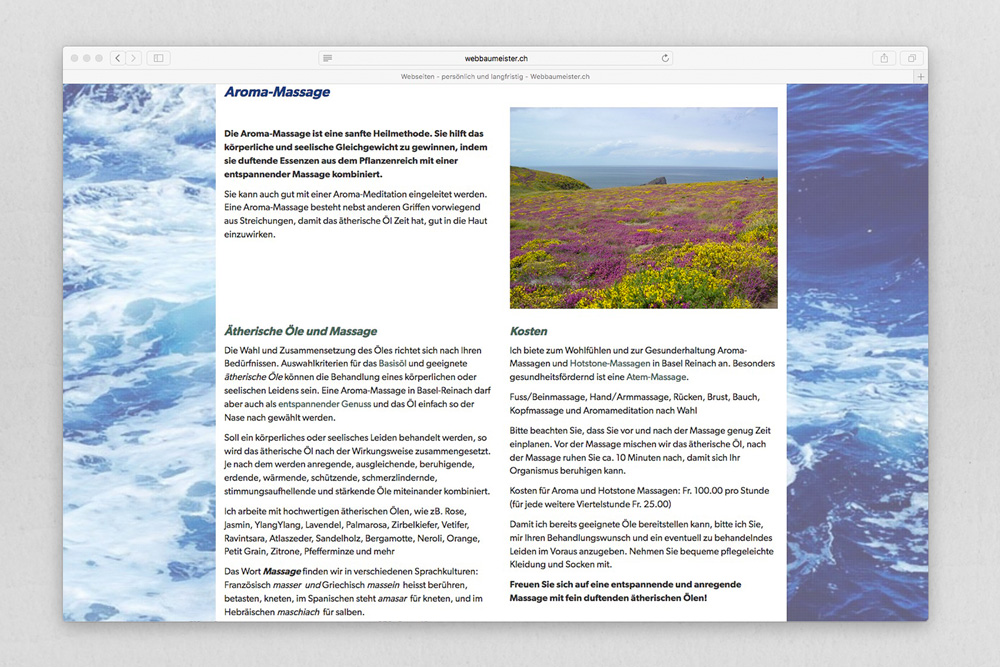Image resolution: width=1000 pixels, height=667 pixels.
Task: Click the flower meadow coast photo
Action: tap(643, 208)
